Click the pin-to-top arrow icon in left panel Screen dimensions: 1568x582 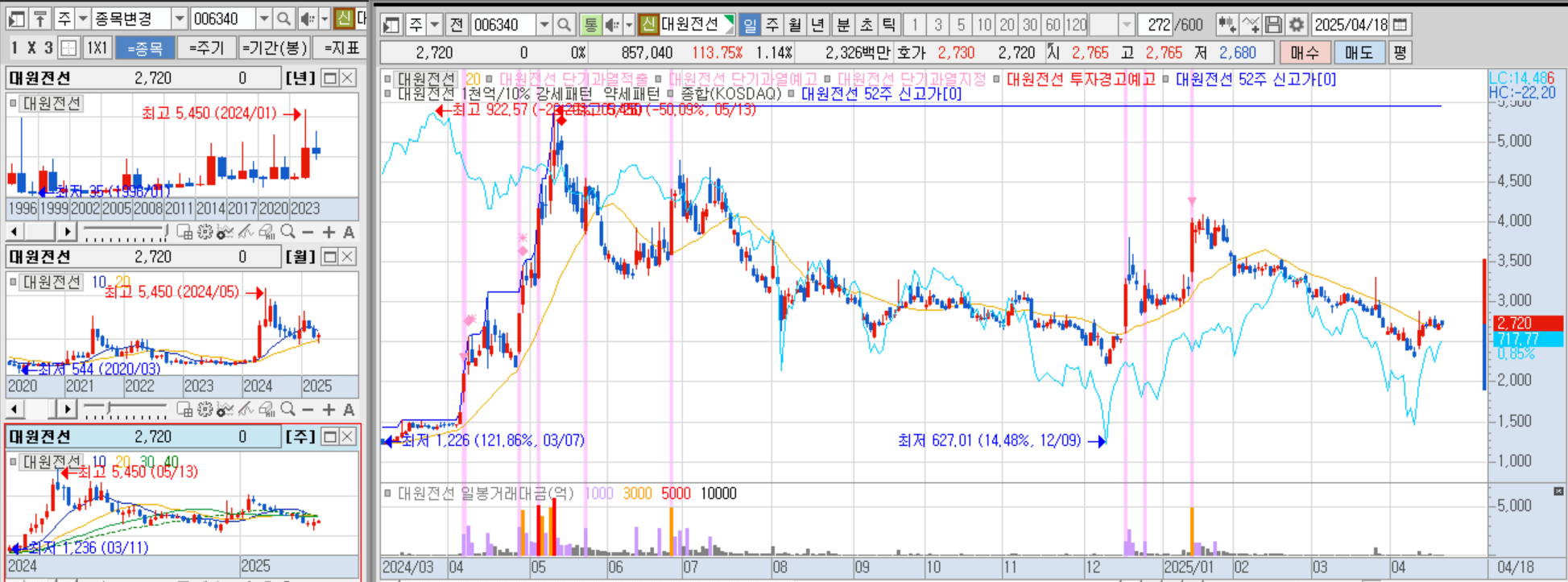(40, 18)
